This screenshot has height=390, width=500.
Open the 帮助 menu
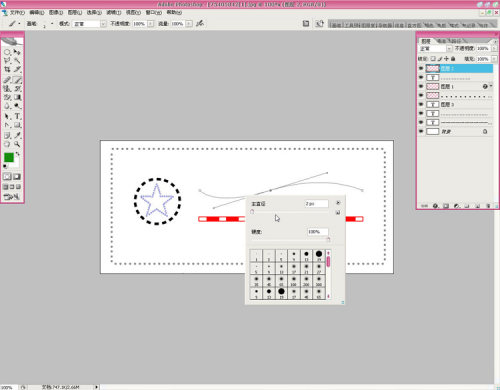[174, 12]
